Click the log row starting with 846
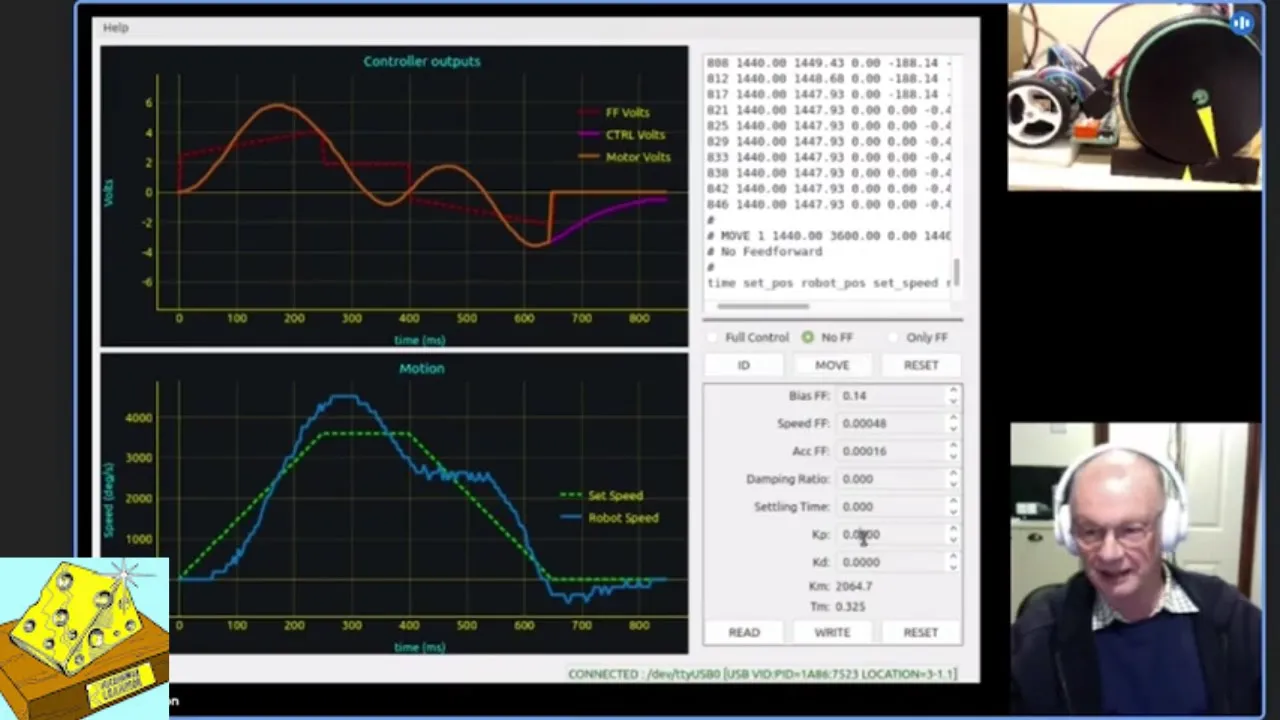The image size is (1280, 720). 828,205
